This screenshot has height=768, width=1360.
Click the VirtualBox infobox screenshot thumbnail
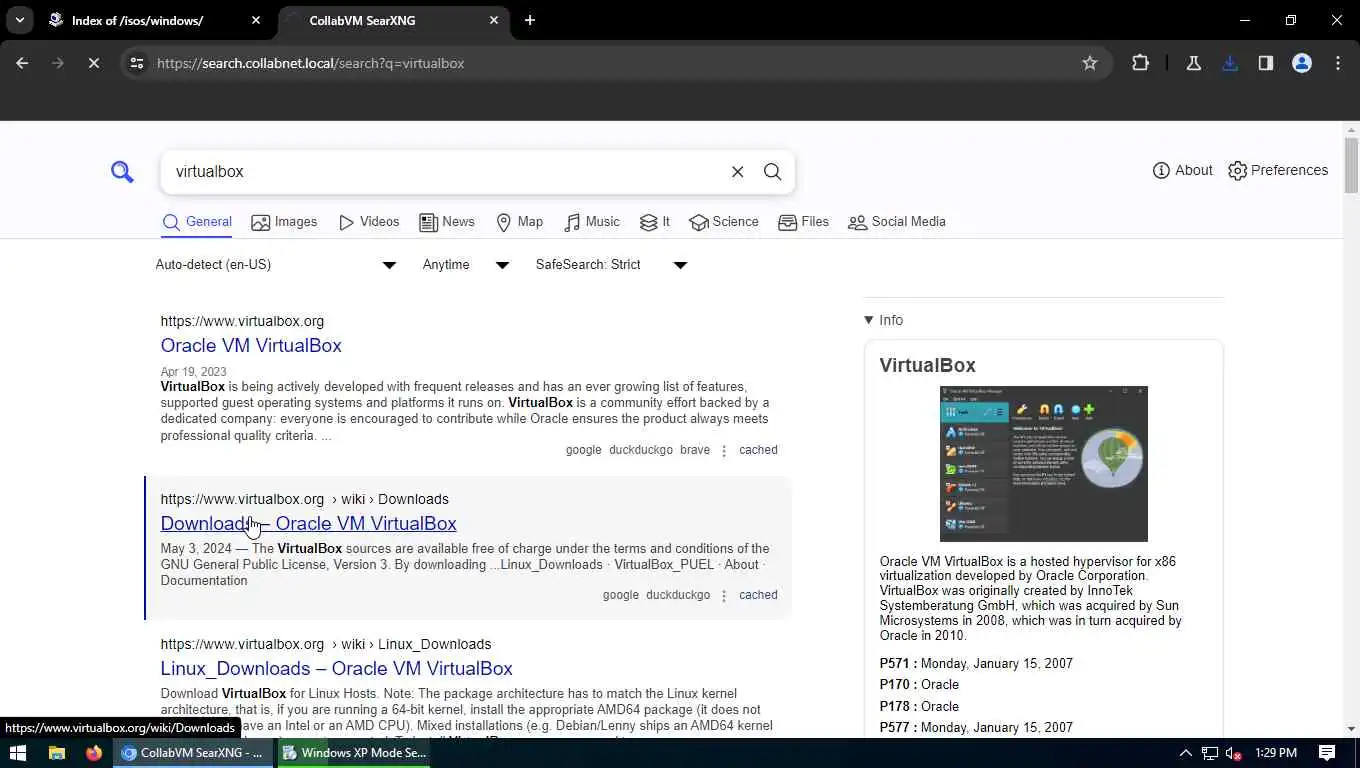click(x=1043, y=464)
